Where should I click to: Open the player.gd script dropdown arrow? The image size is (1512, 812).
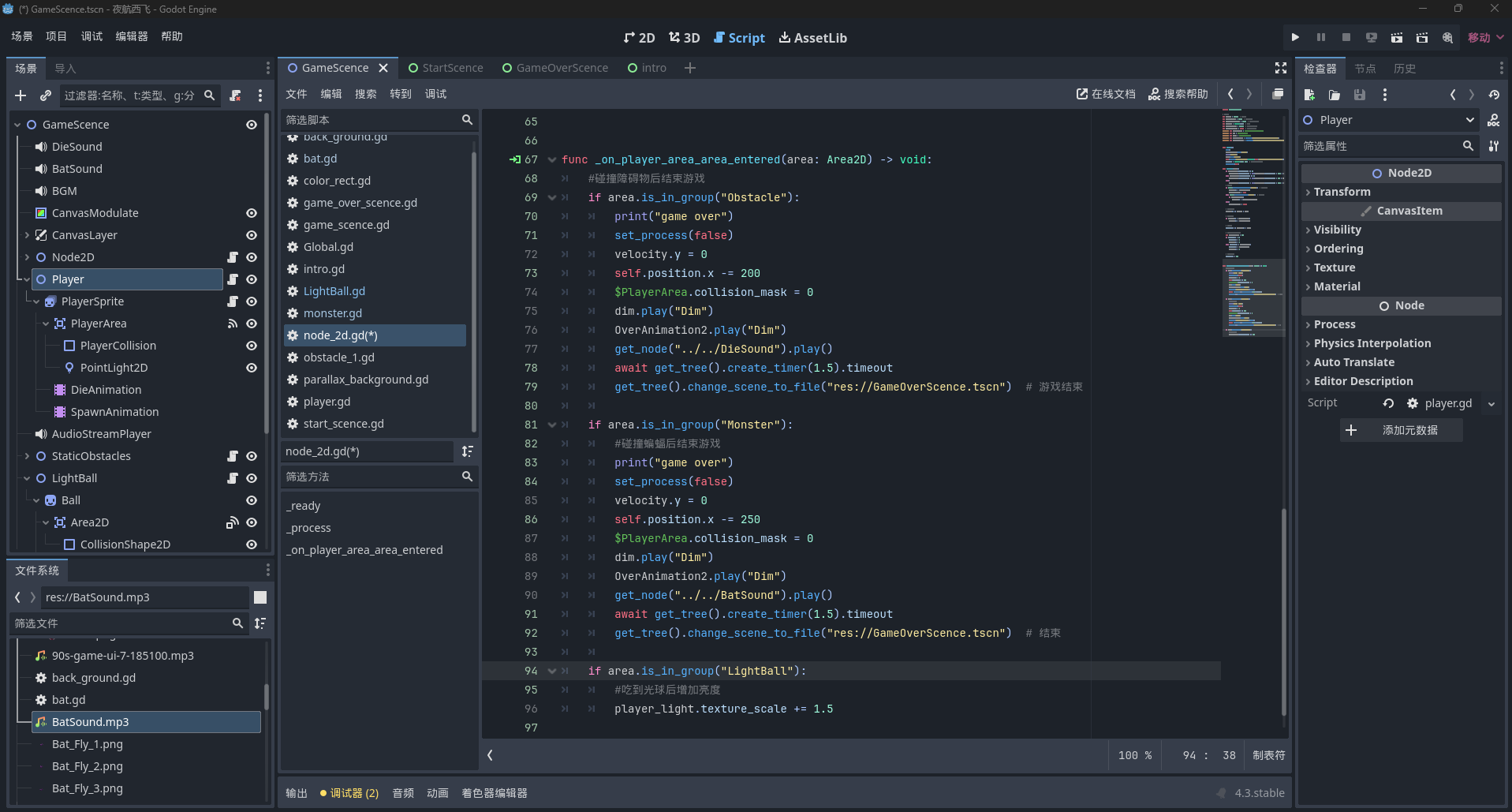point(1491,403)
